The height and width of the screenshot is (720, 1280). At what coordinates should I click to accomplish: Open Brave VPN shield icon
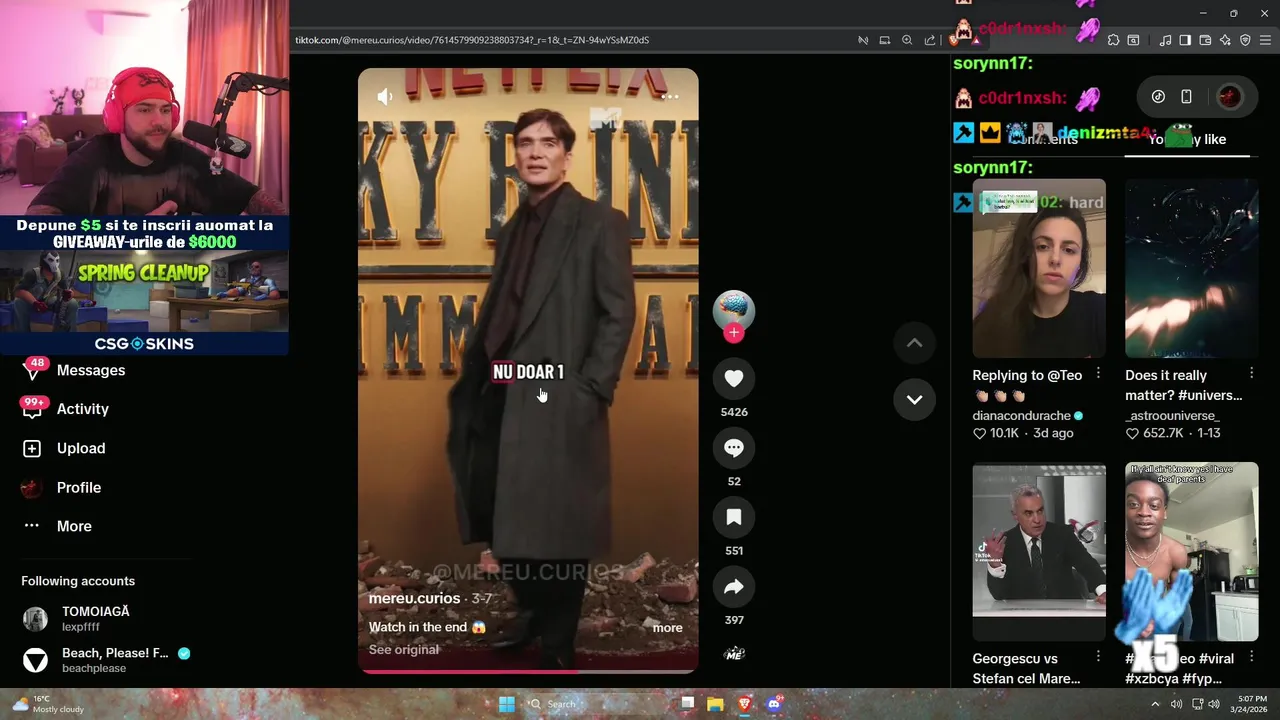[x=1245, y=40]
